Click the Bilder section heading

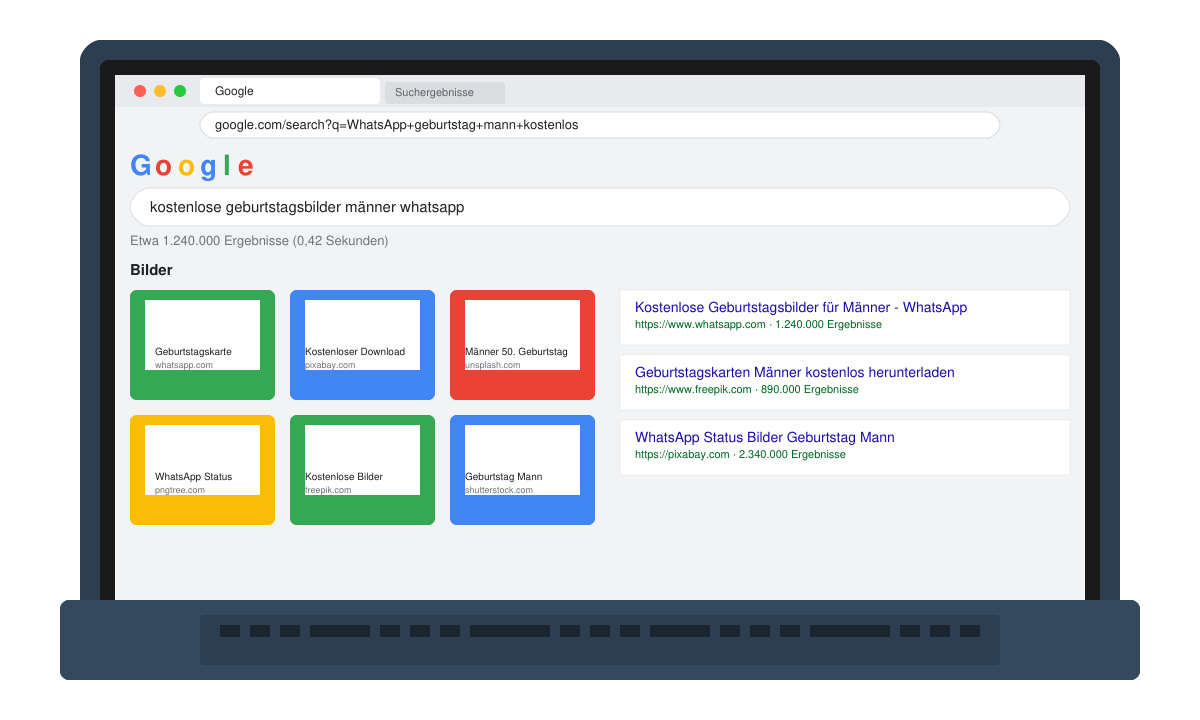[x=151, y=270]
